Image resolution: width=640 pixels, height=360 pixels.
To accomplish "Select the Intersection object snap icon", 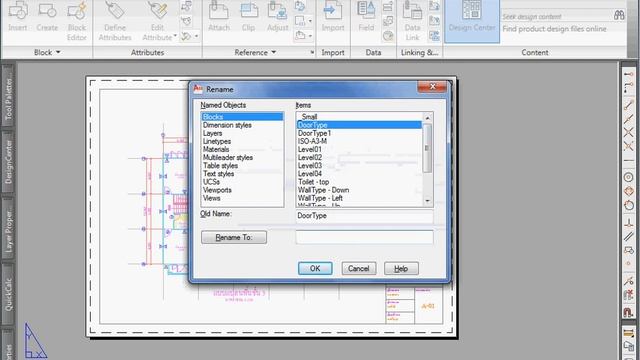I will click(x=629, y=132).
